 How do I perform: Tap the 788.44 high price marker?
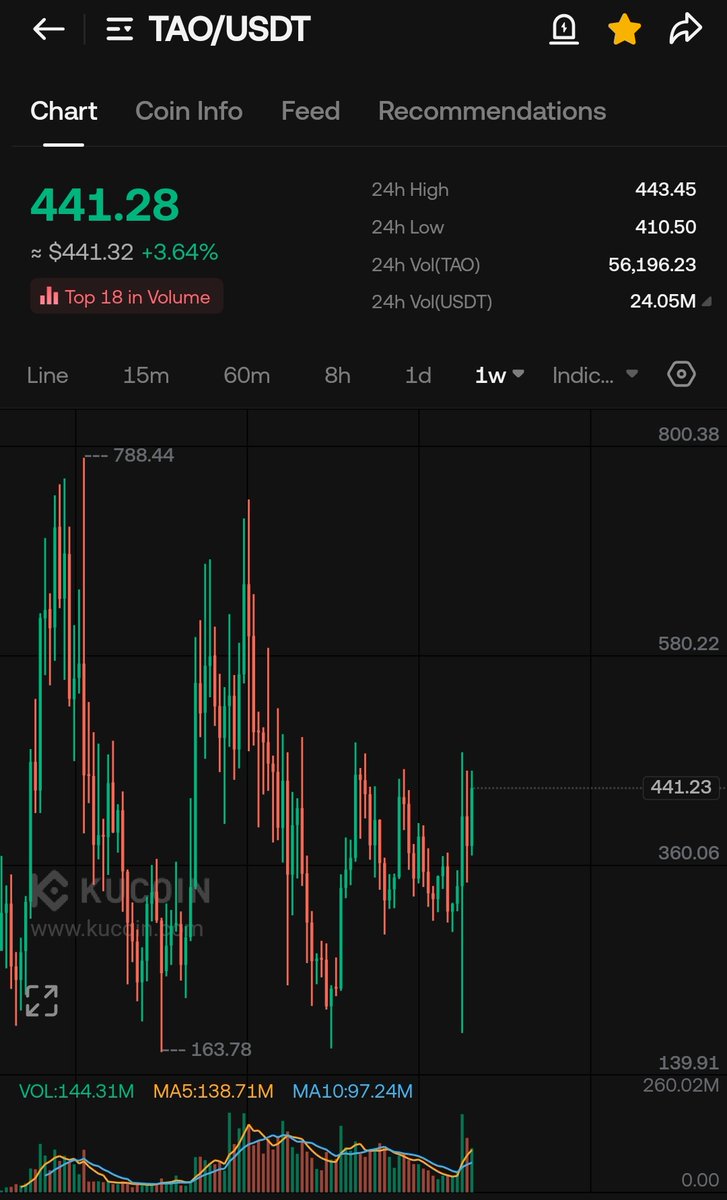point(143,455)
